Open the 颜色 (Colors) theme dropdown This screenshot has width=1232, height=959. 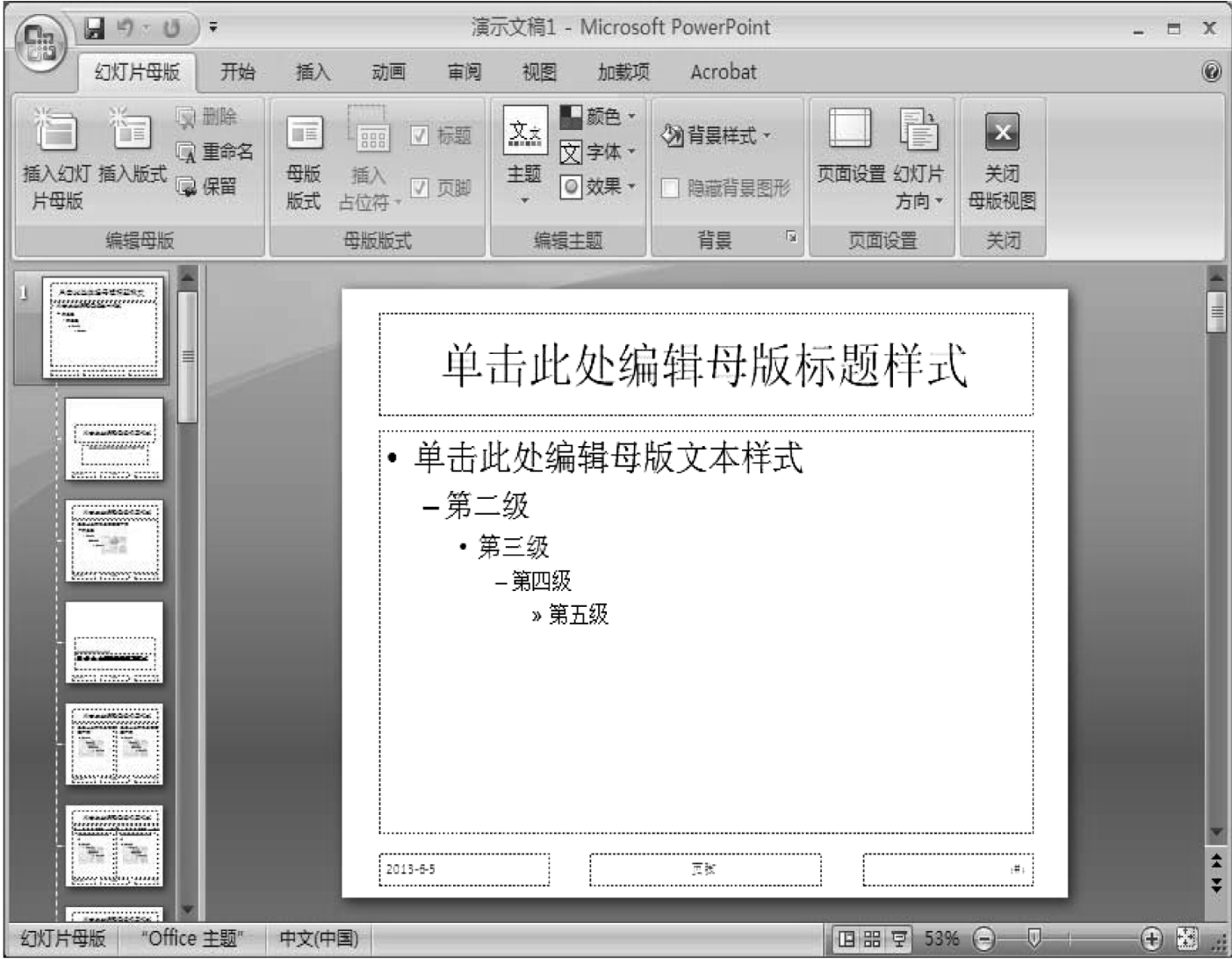coord(598,116)
